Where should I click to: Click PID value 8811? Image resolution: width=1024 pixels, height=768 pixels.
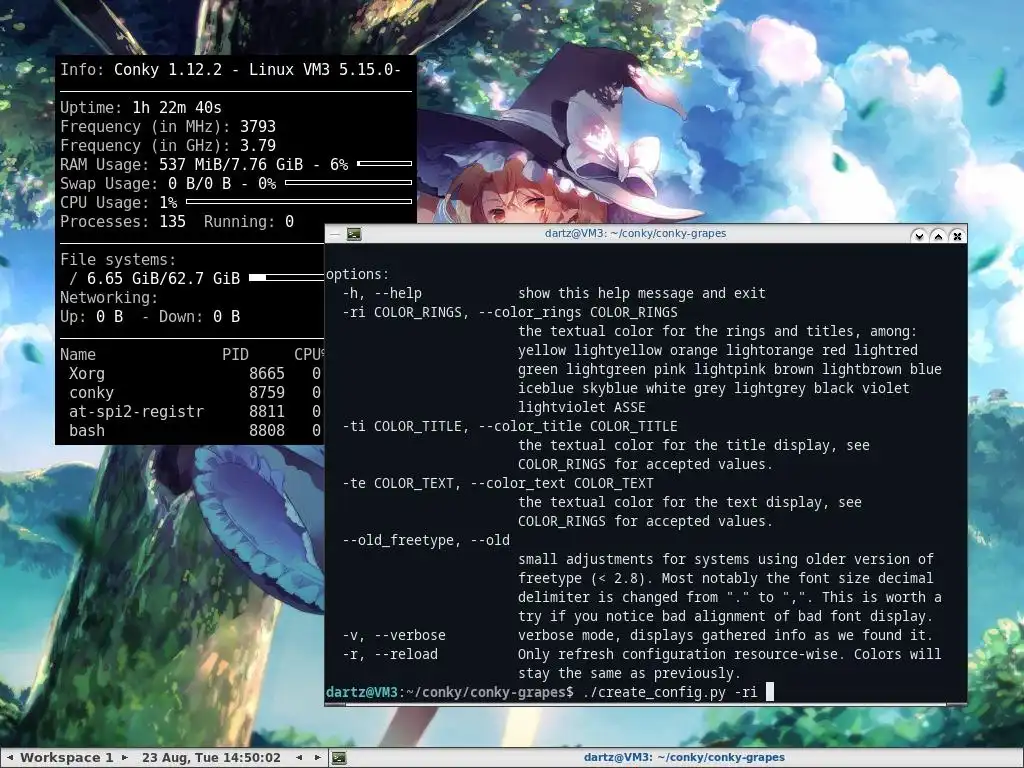[266, 411]
